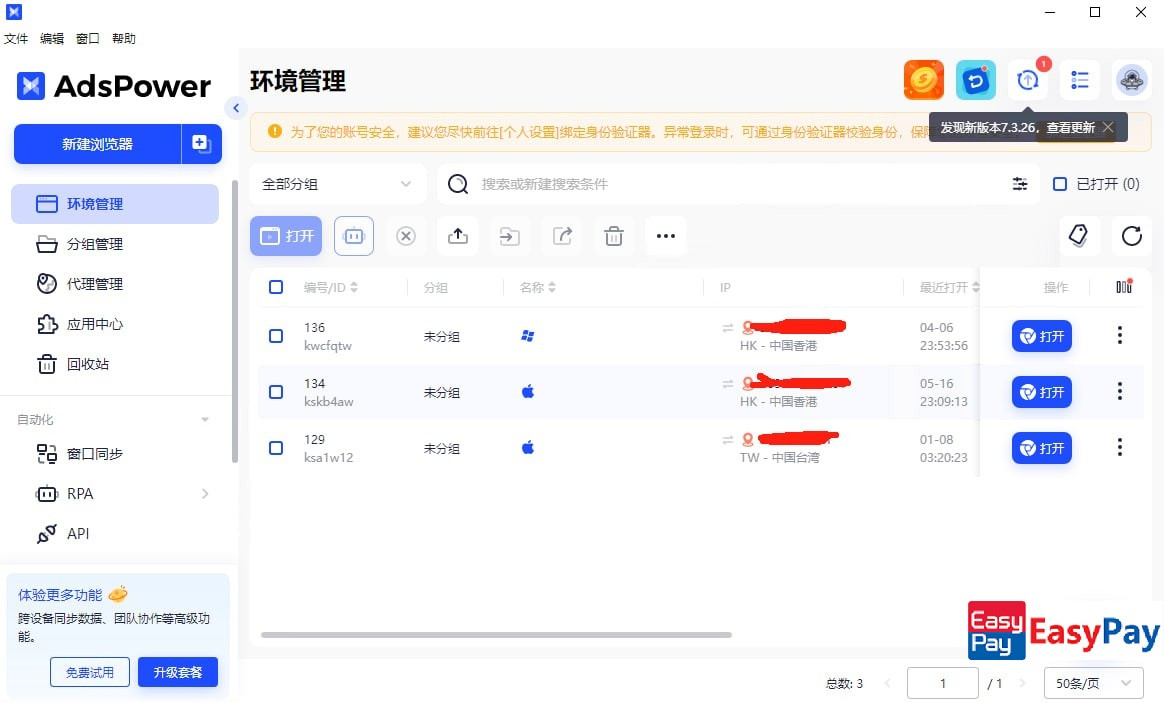This screenshot has width=1164, height=703.
Task: Open the tag label icon
Action: pyautogui.click(x=1079, y=236)
